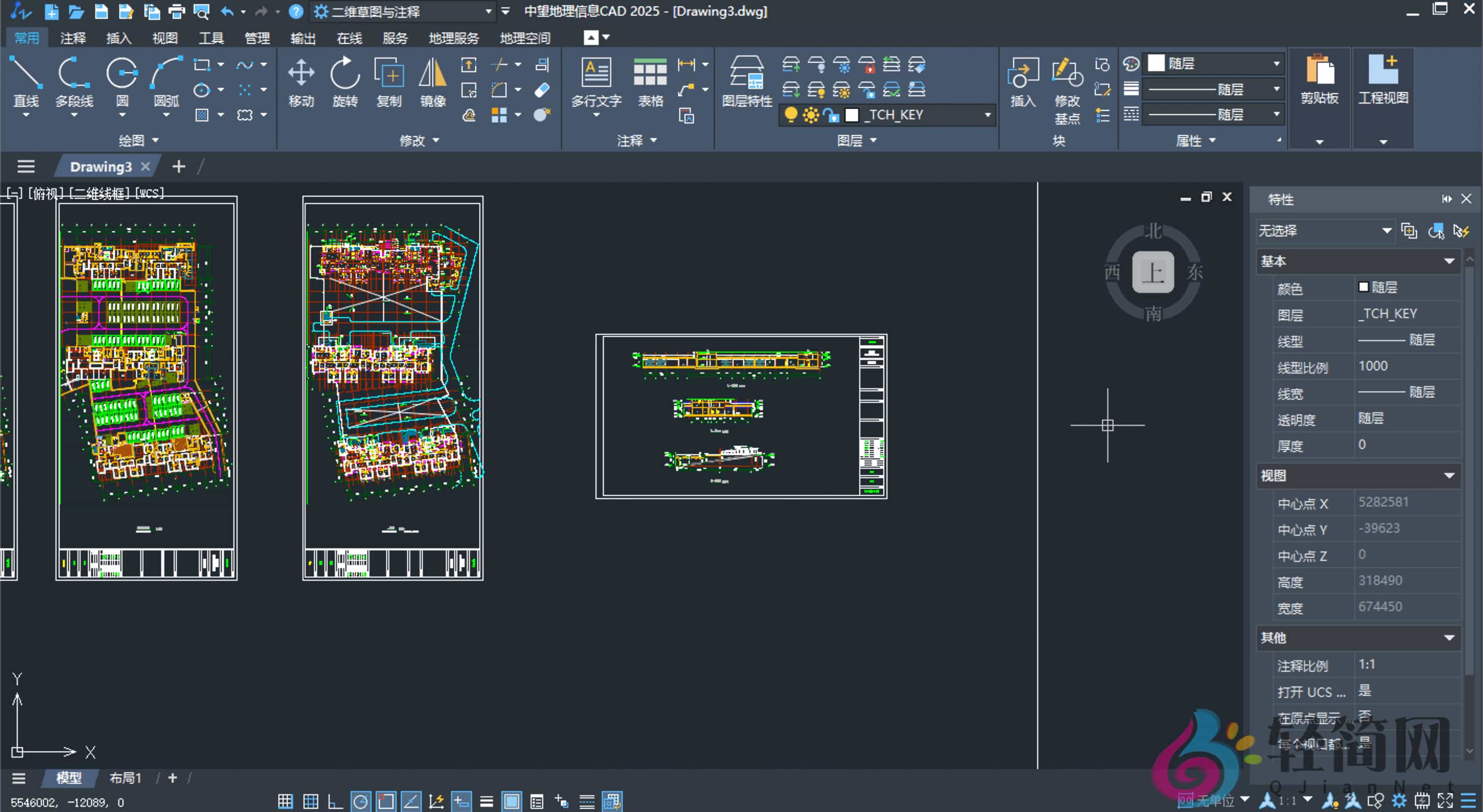Toggle polar tracking in the status bar
Viewport: 1483px width, 812px height.
pyautogui.click(x=361, y=801)
